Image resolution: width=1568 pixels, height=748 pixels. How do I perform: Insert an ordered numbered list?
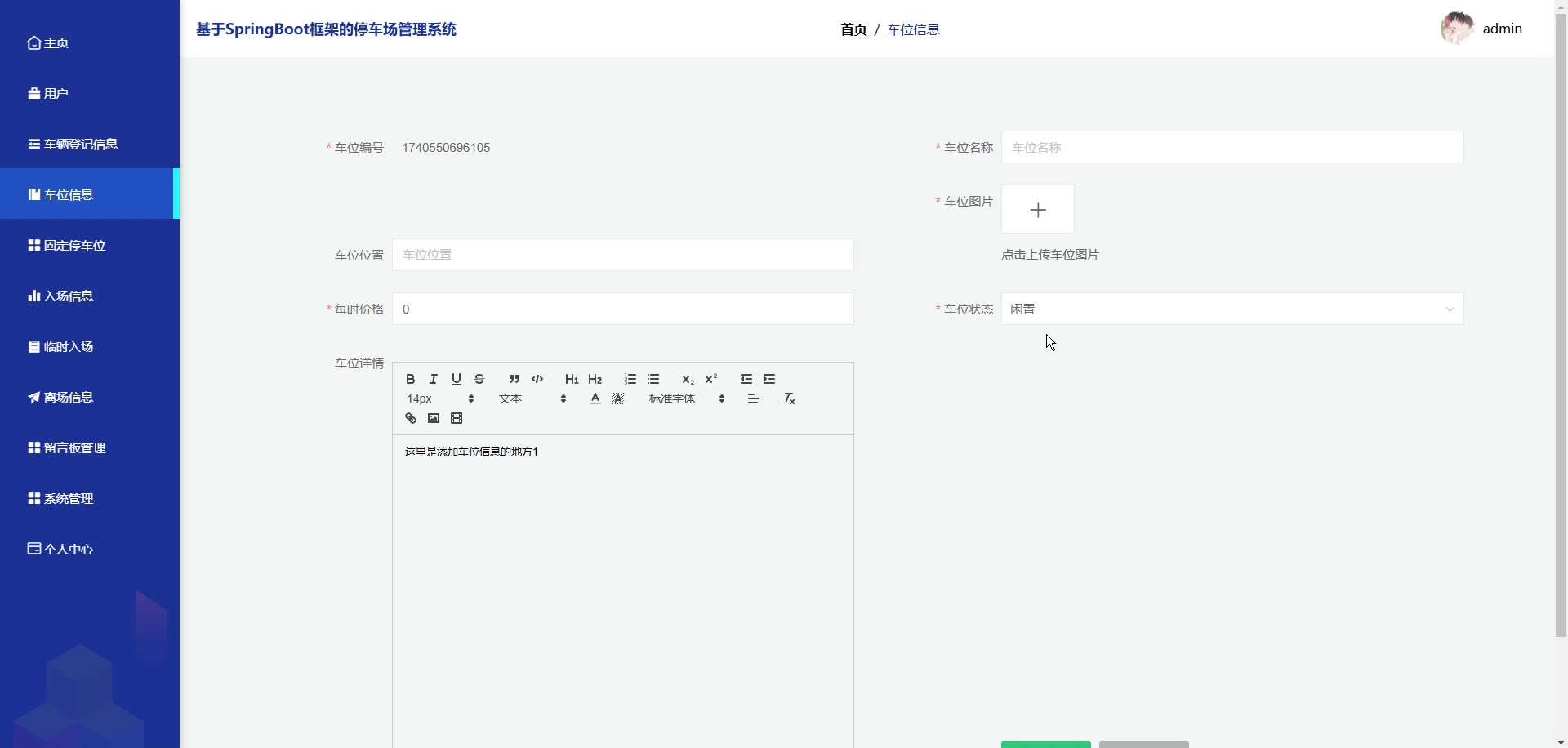tap(630, 379)
